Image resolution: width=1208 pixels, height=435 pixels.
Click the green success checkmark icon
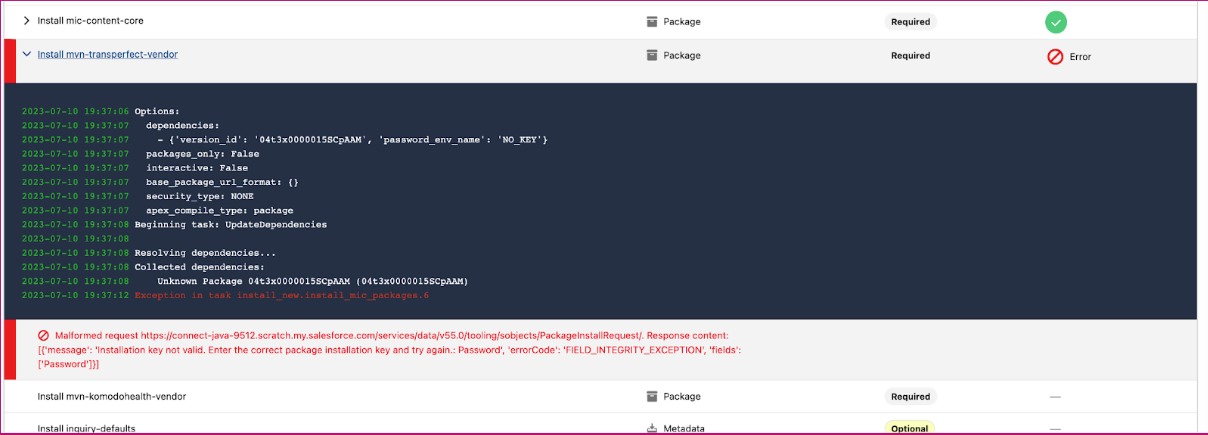[1055, 21]
